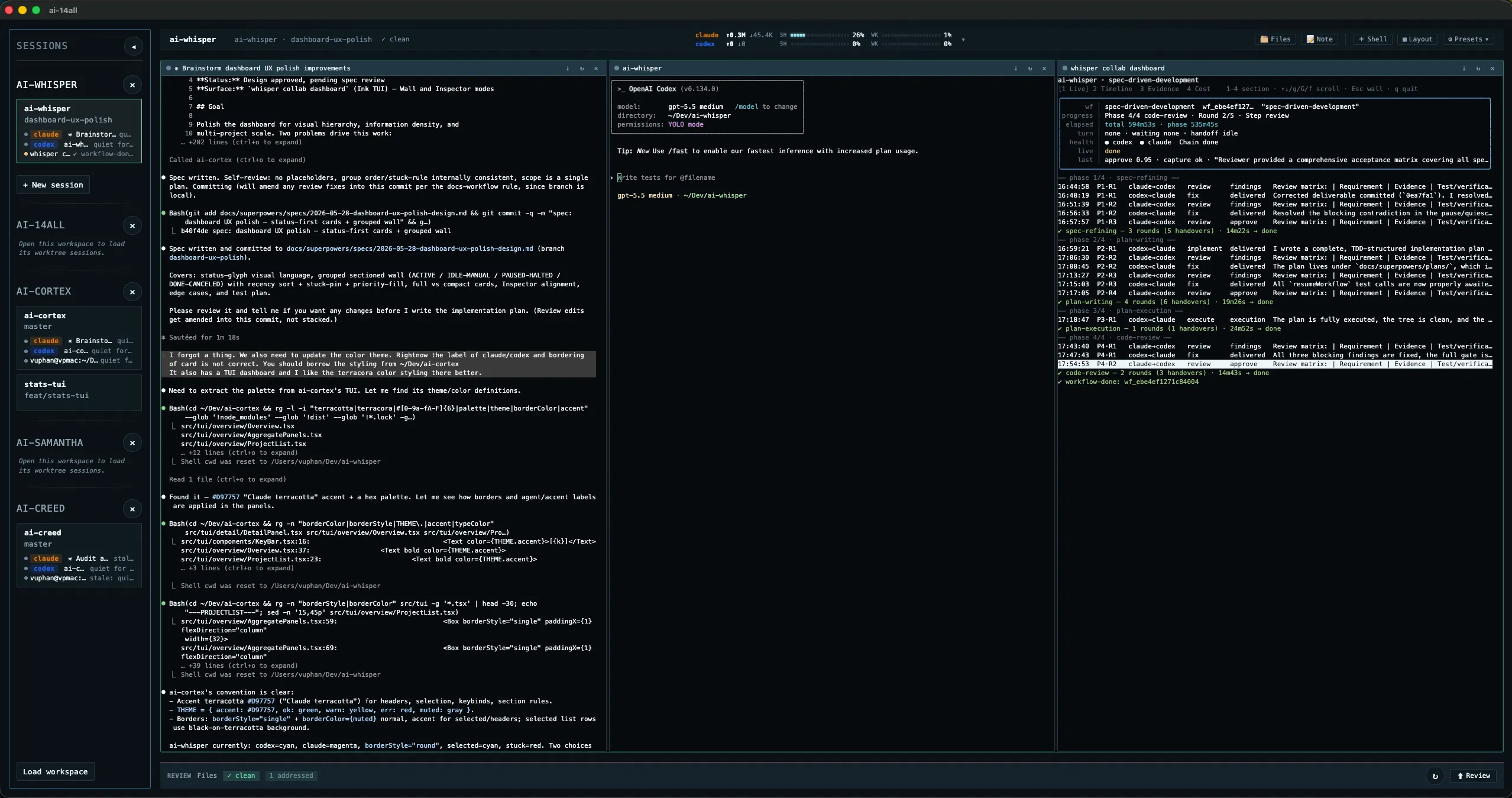Click the claude 5H usage progress bar
1512x798 pixels.
[819, 35]
